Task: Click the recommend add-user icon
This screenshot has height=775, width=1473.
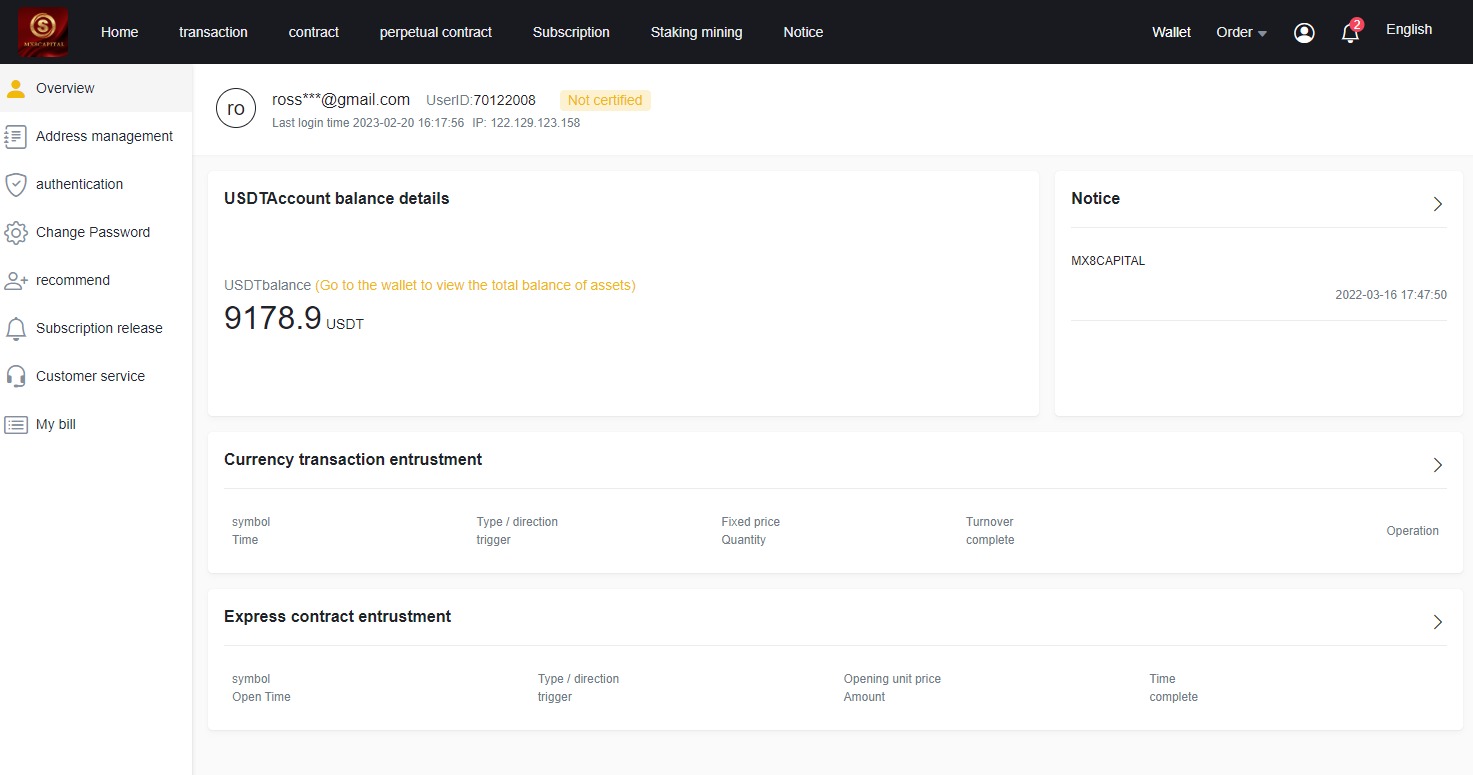Action: [16, 280]
